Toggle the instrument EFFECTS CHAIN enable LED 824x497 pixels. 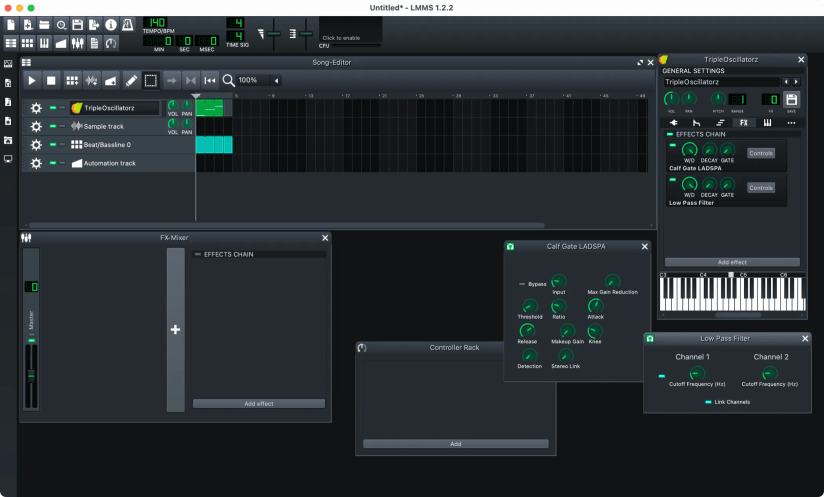(x=670, y=134)
